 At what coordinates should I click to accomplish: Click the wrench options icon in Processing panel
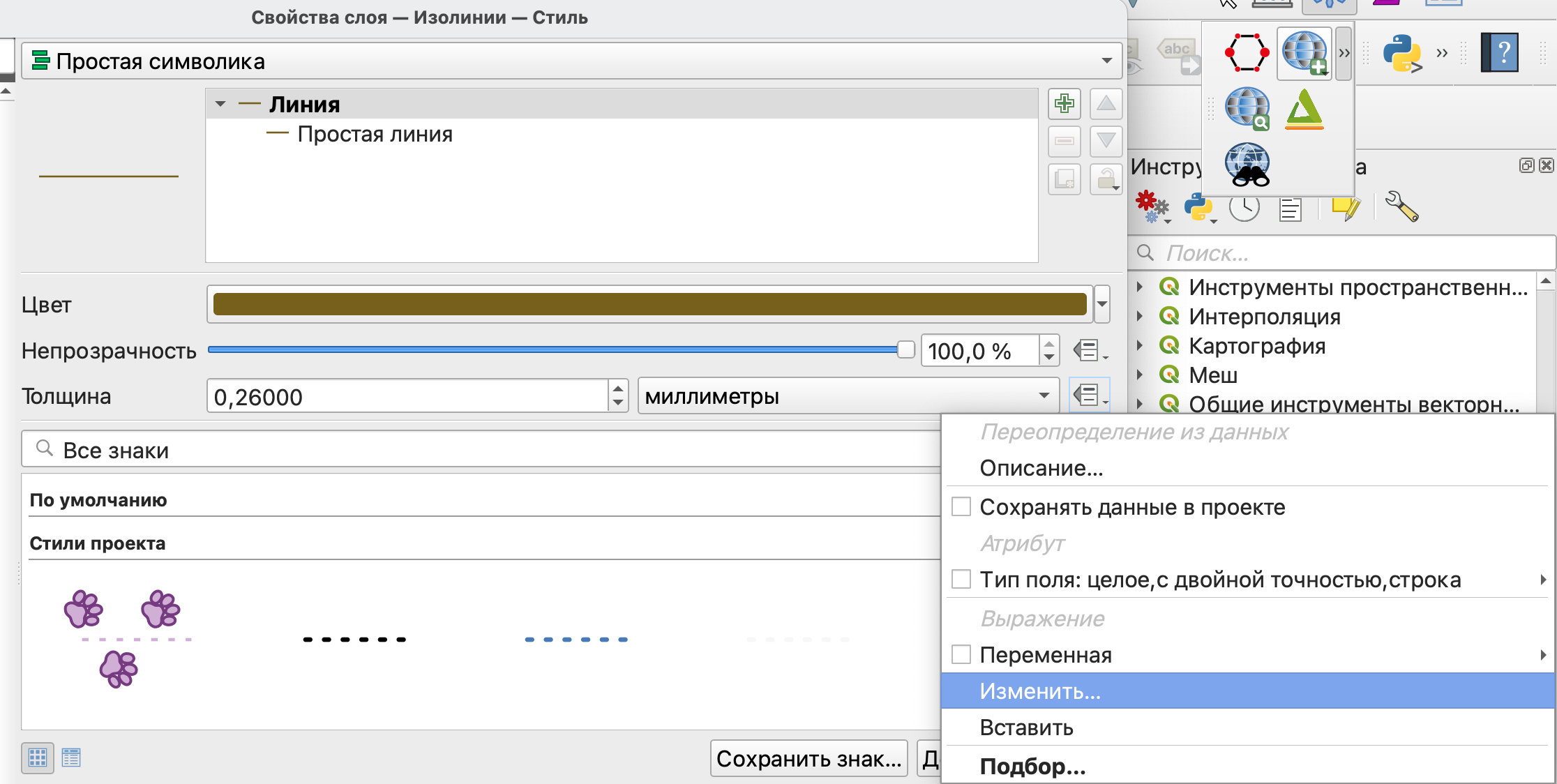(x=1401, y=207)
